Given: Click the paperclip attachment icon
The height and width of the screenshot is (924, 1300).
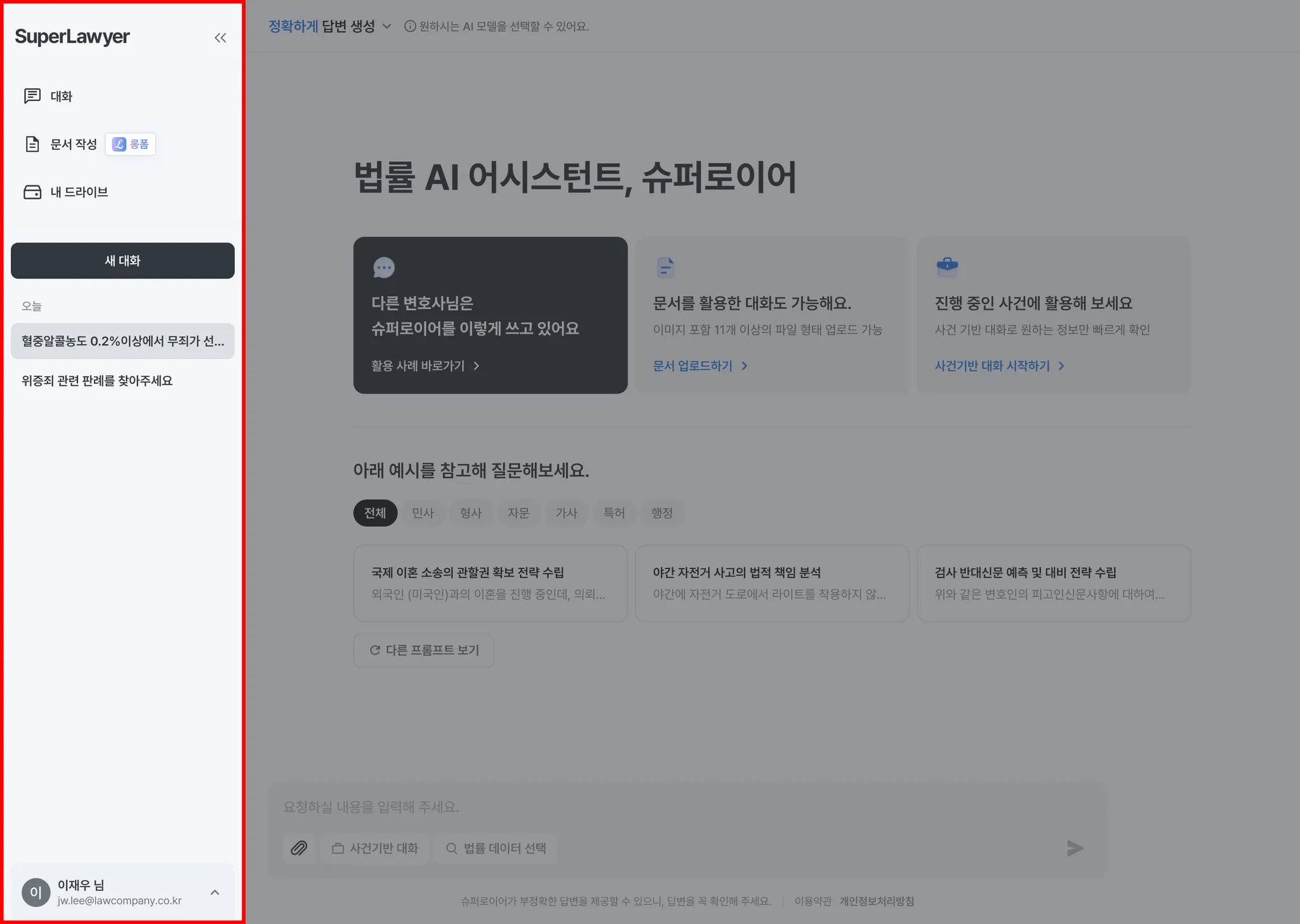Looking at the screenshot, I should click(x=299, y=848).
